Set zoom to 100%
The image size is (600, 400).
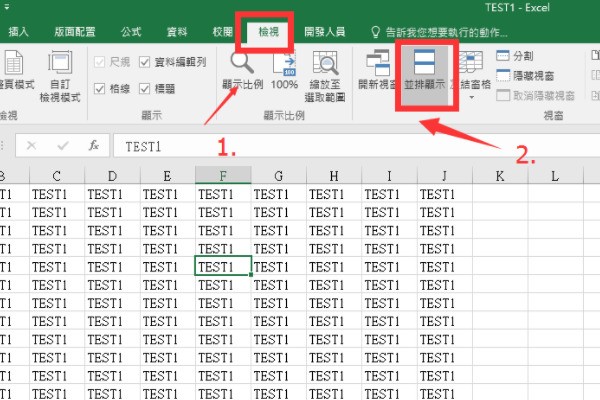pyautogui.click(x=284, y=71)
